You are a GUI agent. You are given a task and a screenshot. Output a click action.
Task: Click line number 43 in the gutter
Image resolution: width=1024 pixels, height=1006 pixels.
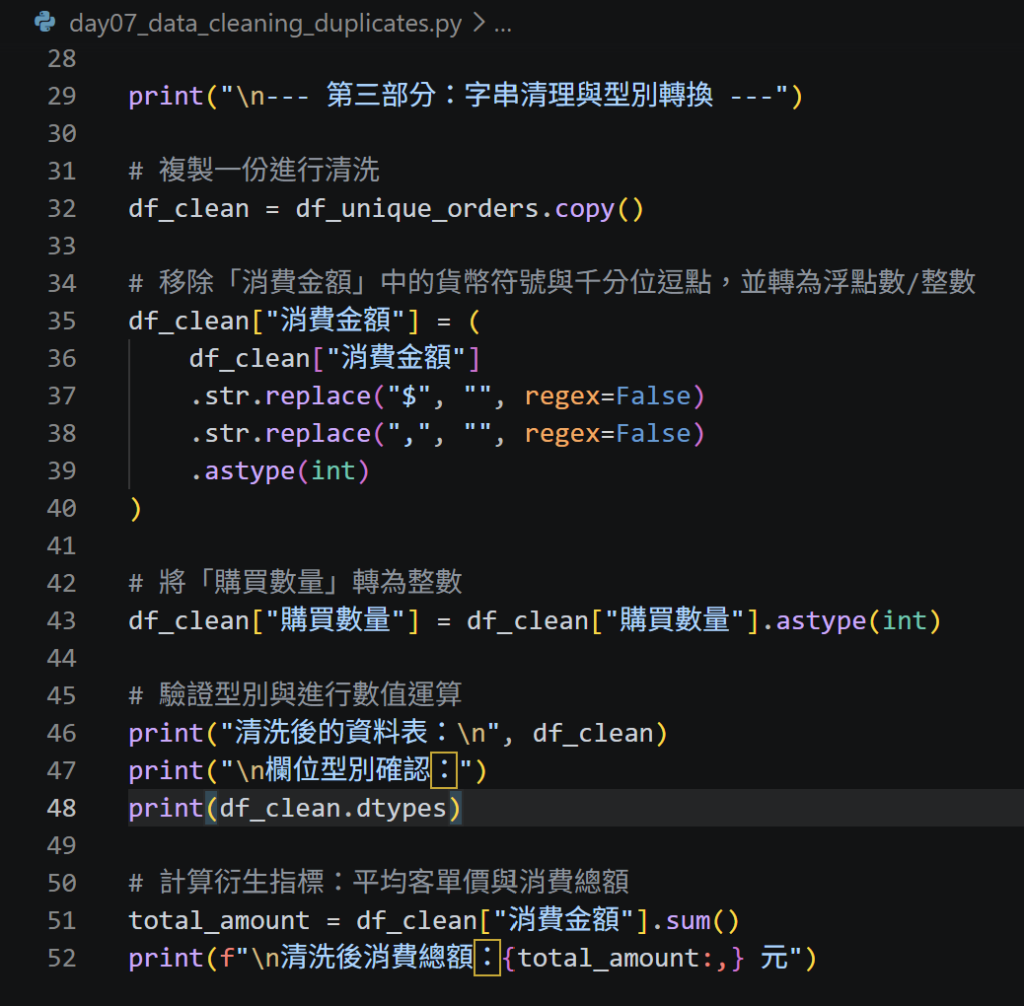(62, 621)
